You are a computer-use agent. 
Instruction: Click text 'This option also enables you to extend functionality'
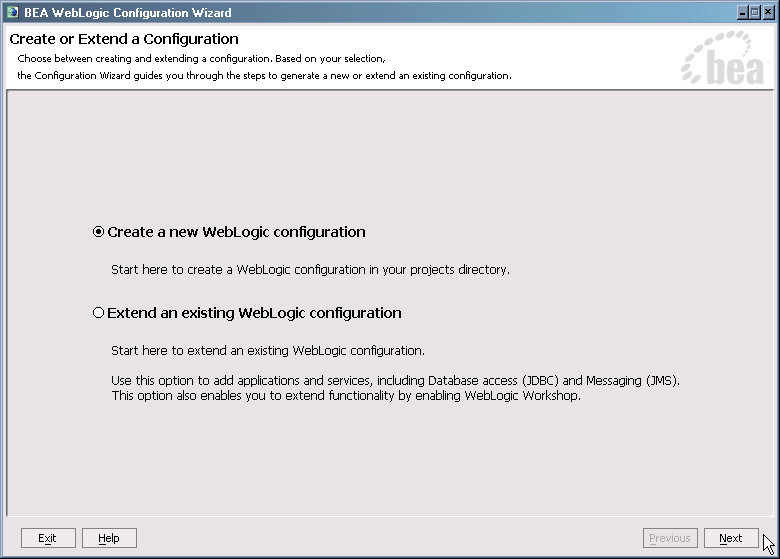click(253, 396)
